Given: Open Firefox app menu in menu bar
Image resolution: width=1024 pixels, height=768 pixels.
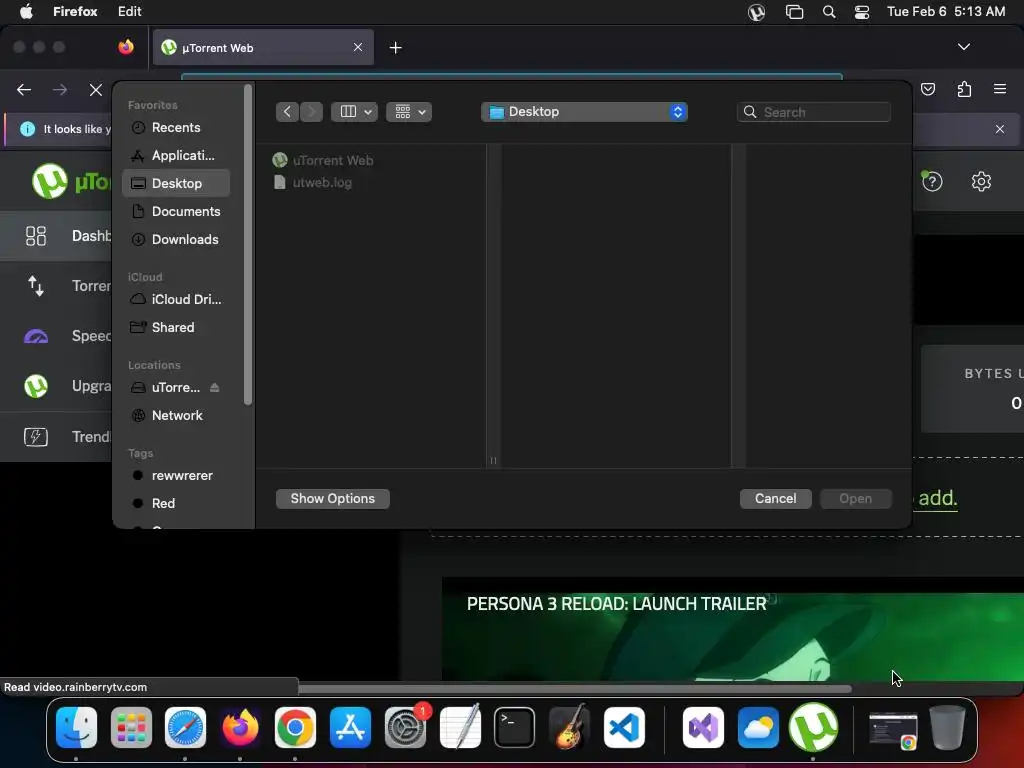Looking at the screenshot, I should [x=75, y=12].
